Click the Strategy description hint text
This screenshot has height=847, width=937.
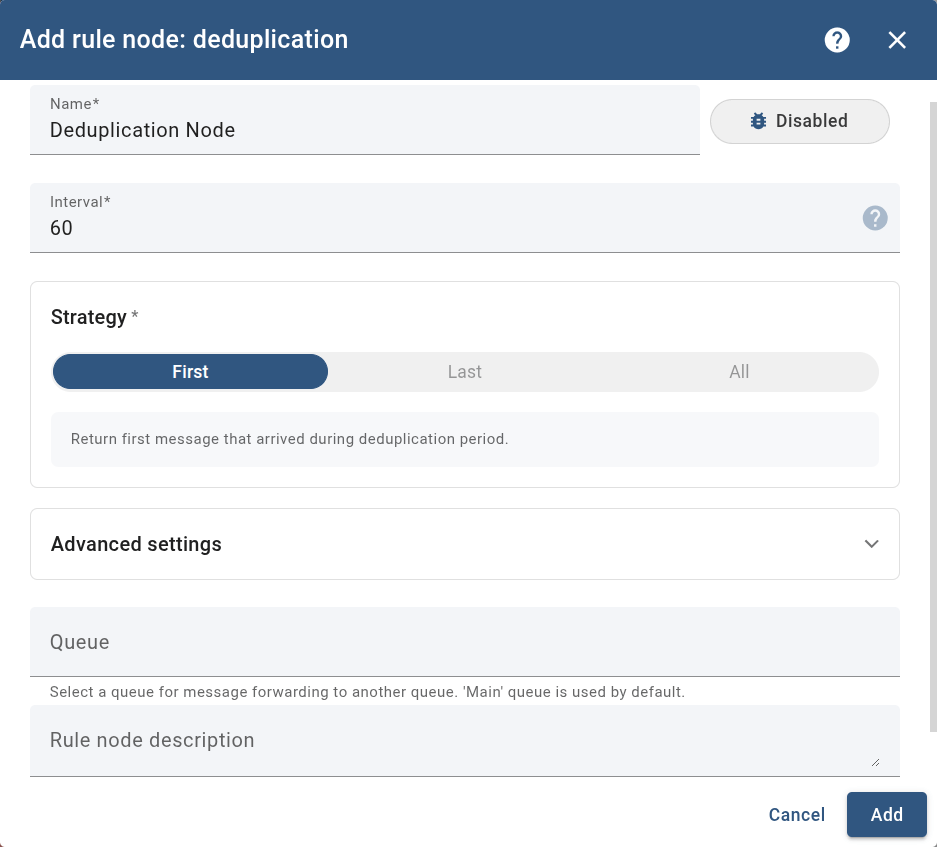point(290,439)
